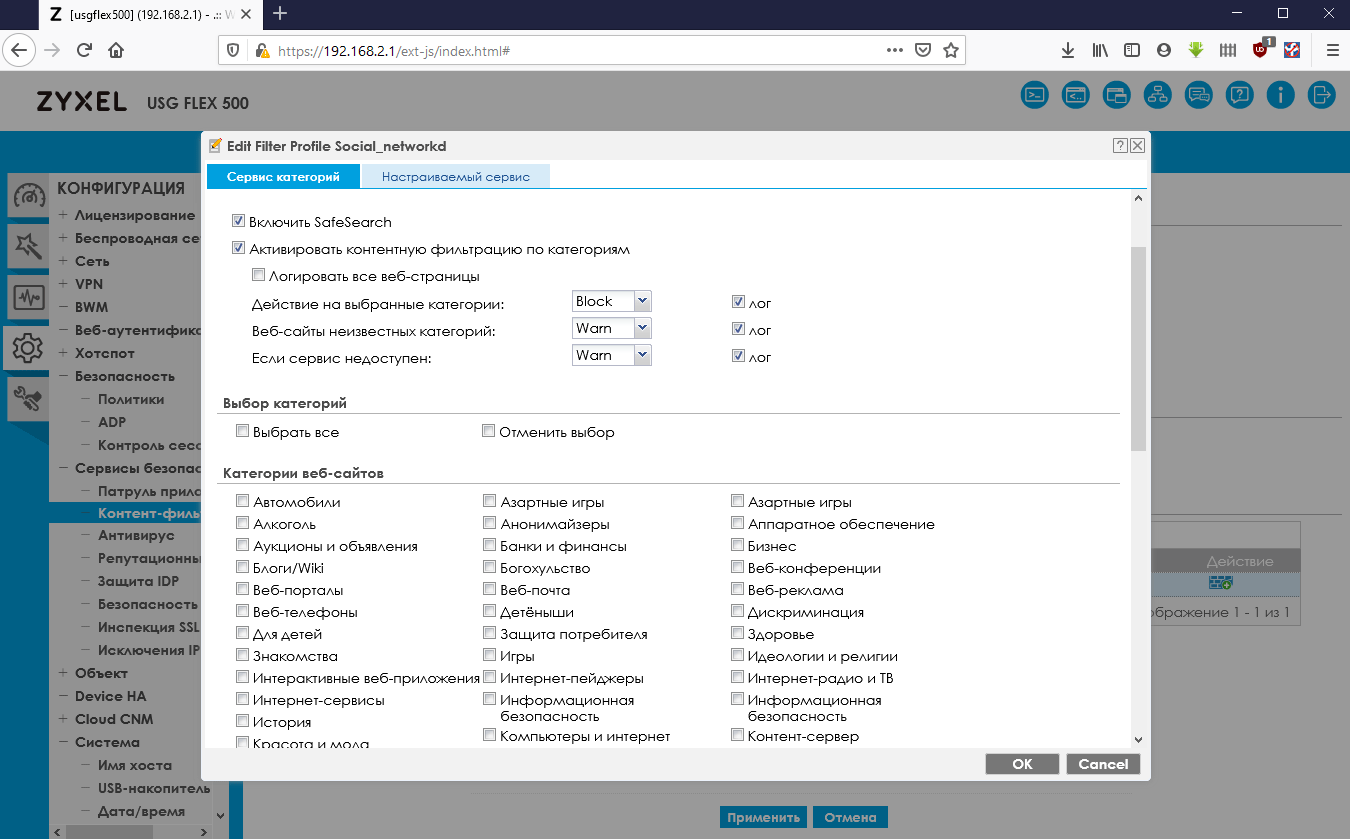Open the web console icon in Zyxel header

click(1075, 95)
